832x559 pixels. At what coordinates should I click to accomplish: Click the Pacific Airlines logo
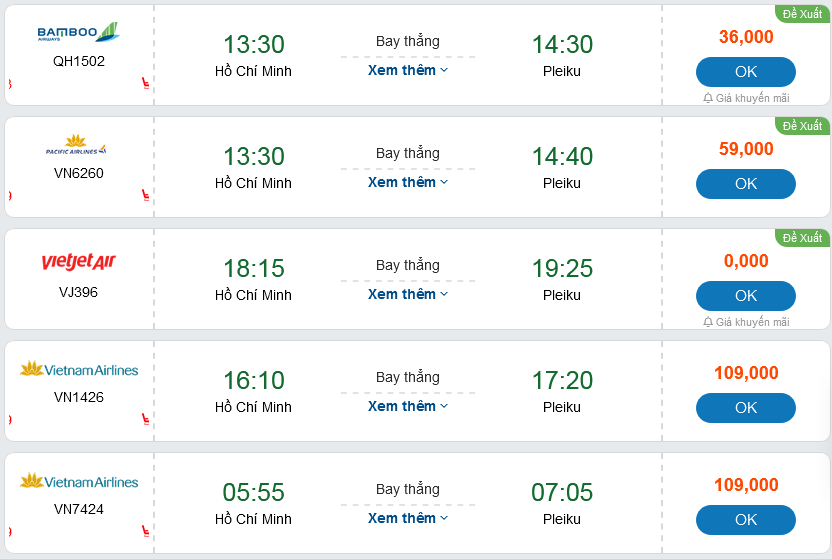[x=78, y=146]
